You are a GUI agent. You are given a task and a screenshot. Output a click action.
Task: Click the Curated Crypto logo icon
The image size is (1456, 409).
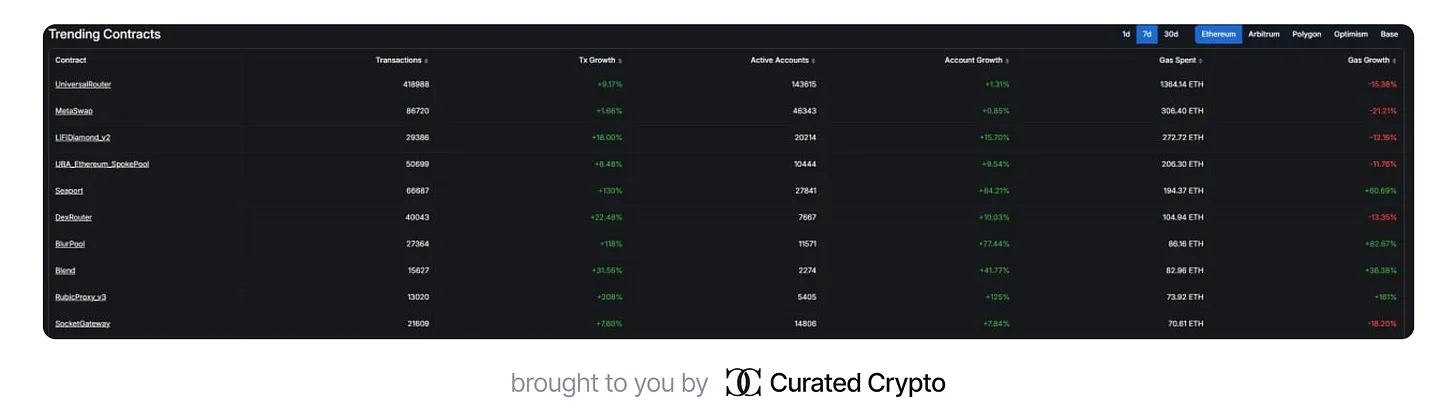[743, 382]
